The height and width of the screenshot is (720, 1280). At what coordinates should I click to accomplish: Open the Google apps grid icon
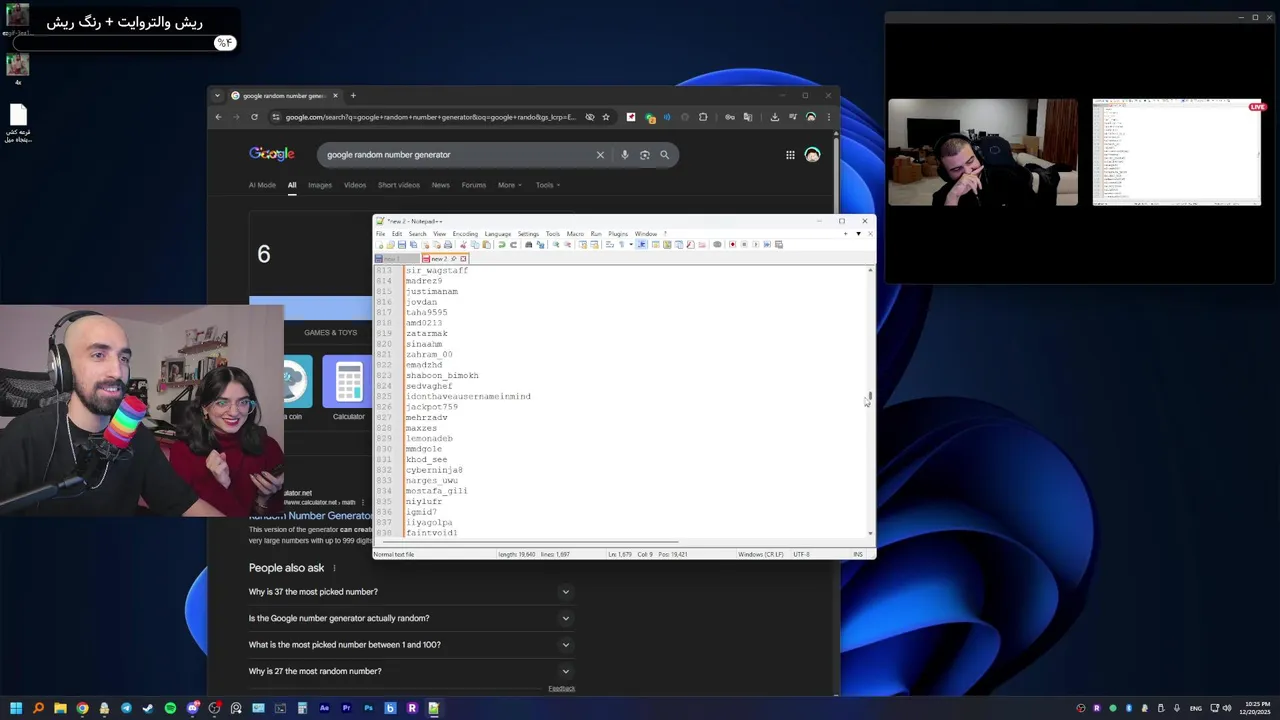point(790,155)
